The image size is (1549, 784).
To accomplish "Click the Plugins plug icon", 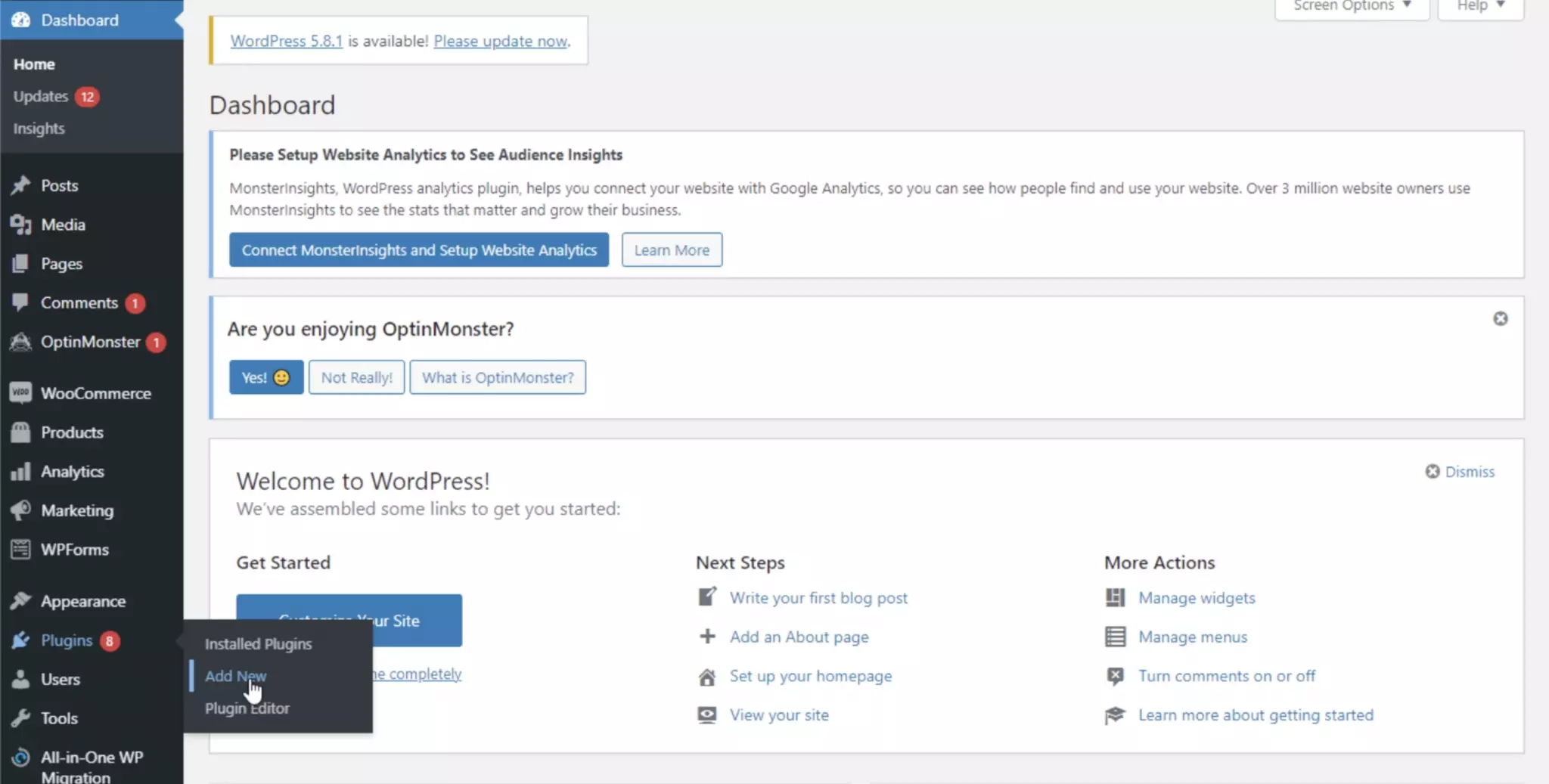I will click(x=21, y=640).
